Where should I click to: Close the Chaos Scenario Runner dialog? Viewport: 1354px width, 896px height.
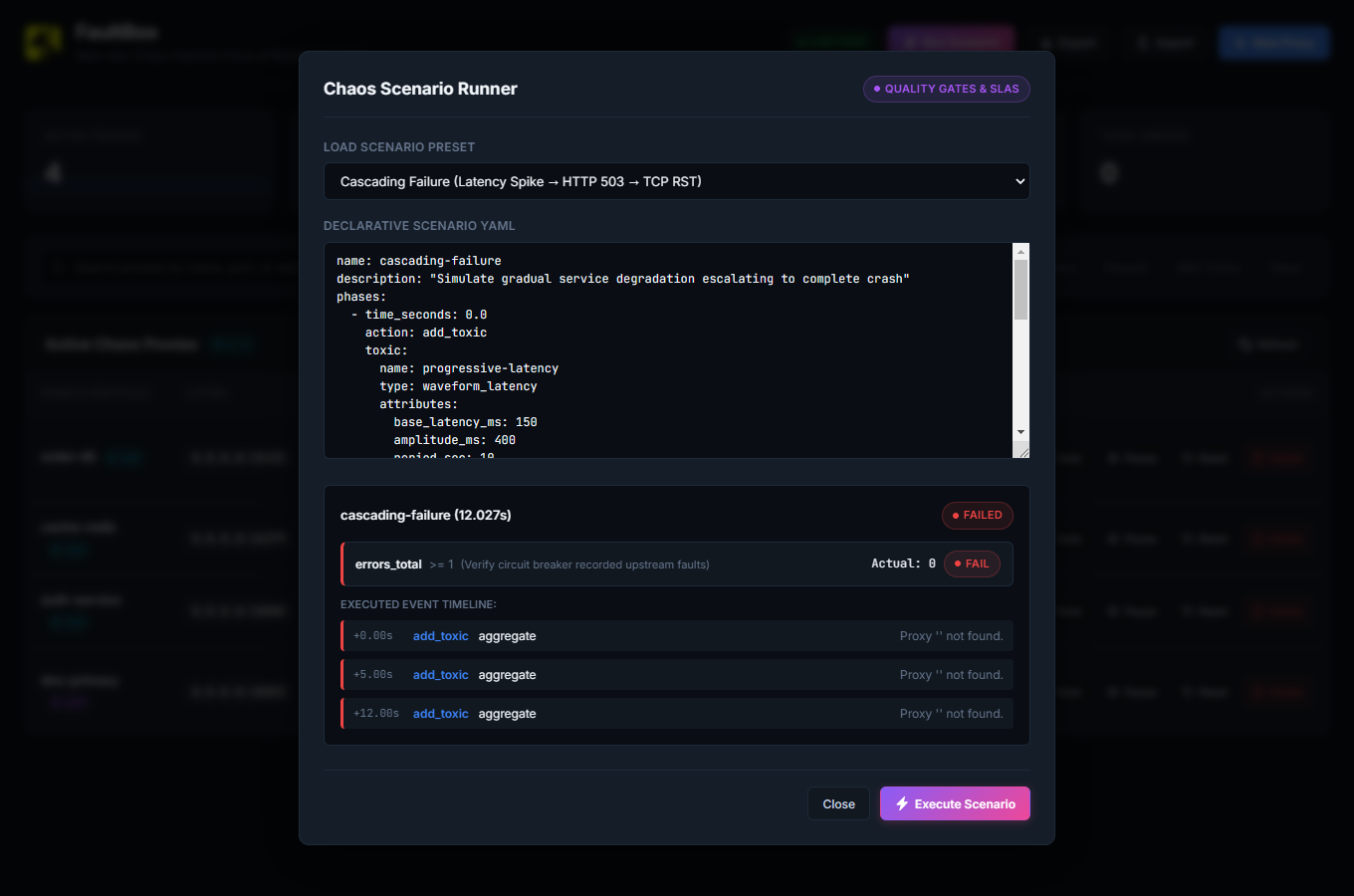coord(838,803)
